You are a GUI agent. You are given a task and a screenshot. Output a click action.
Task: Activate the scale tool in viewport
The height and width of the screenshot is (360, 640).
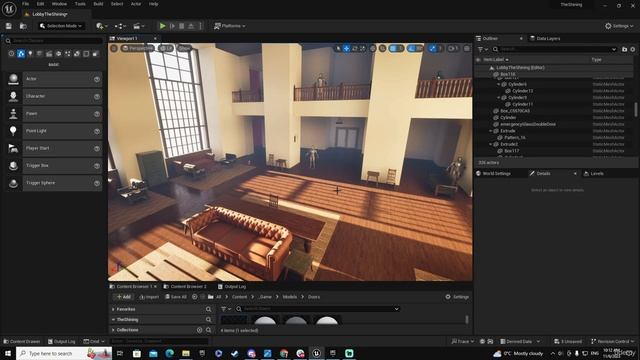click(x=362, y=48)
